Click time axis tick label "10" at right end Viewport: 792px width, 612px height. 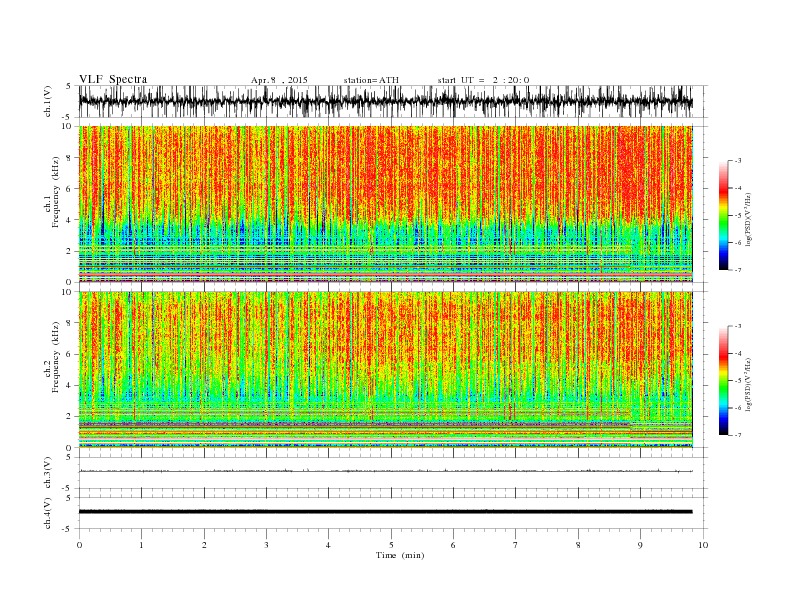(x=703, y=545)
